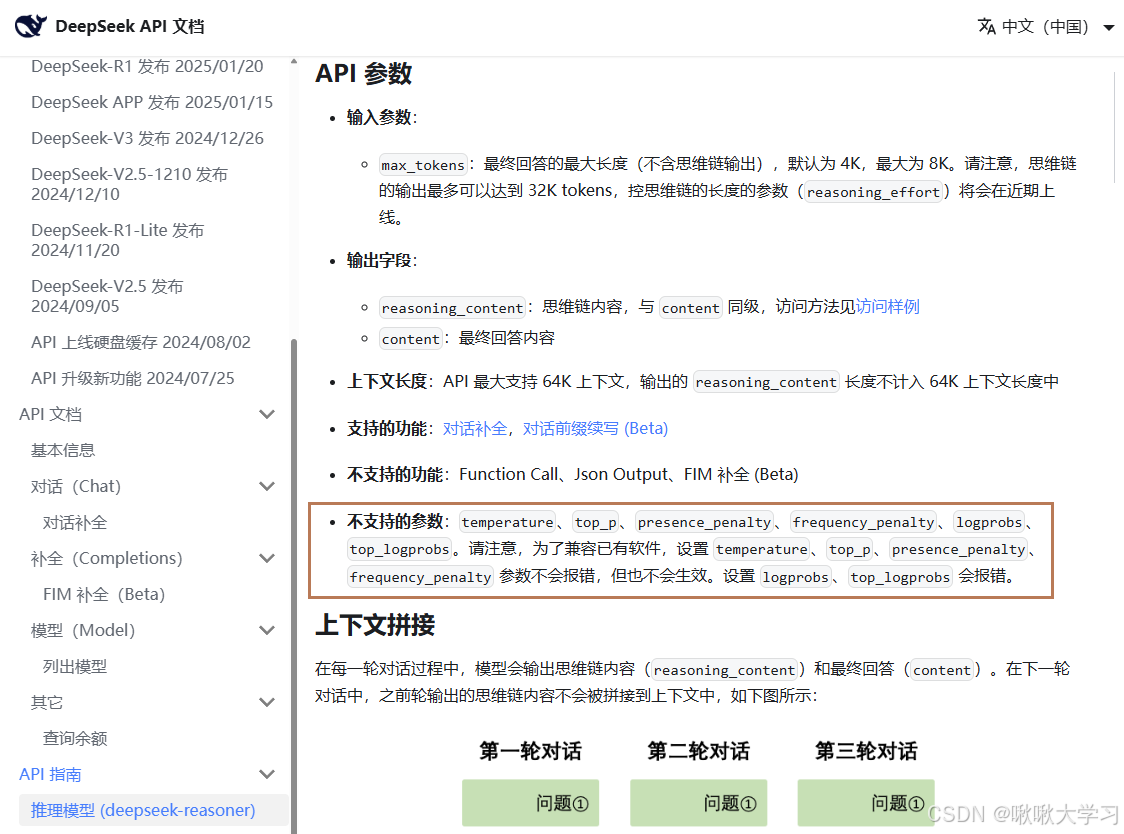Click the 不支持的功能 bullet label
Viewport: 1124px width, 834px height.
pyautogui.click(x=395, y=475)
